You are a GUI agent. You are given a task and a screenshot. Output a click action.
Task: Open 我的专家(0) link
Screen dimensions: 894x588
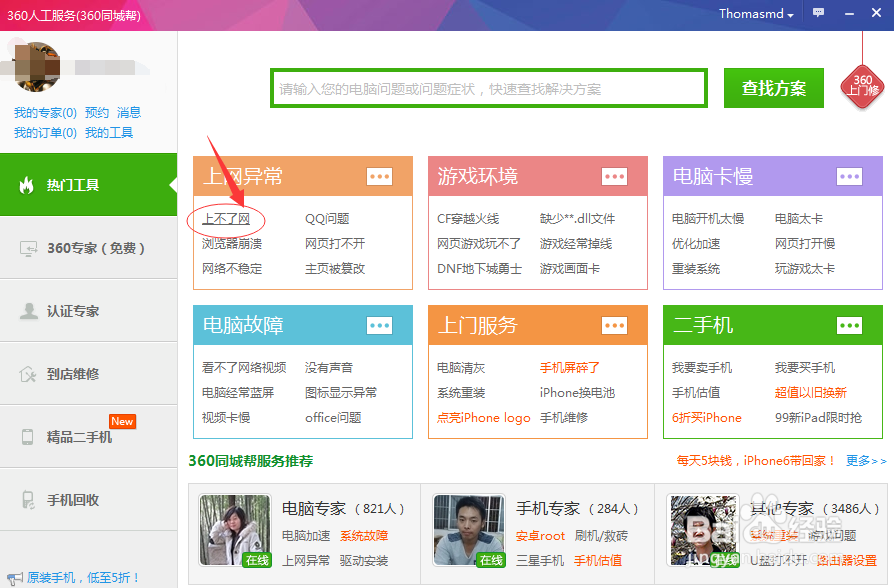click(x=45, y=112)
